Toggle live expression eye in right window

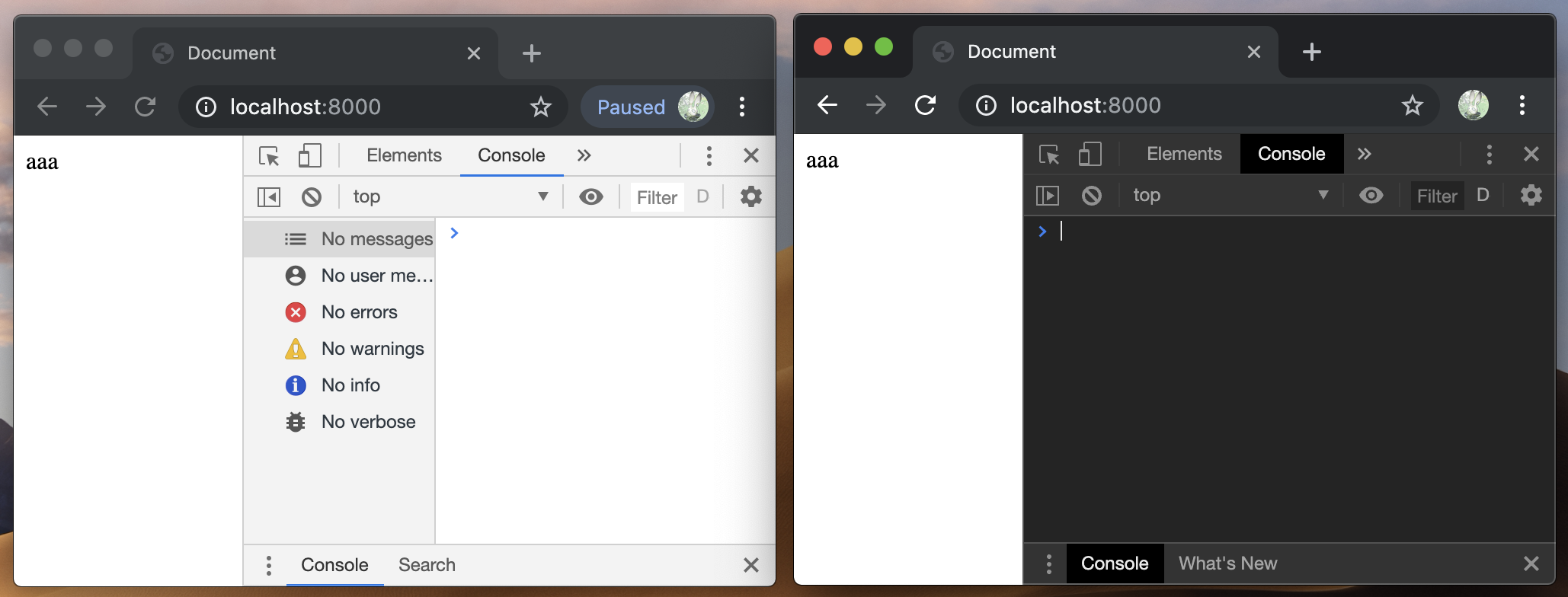(x=1371, y=196)
